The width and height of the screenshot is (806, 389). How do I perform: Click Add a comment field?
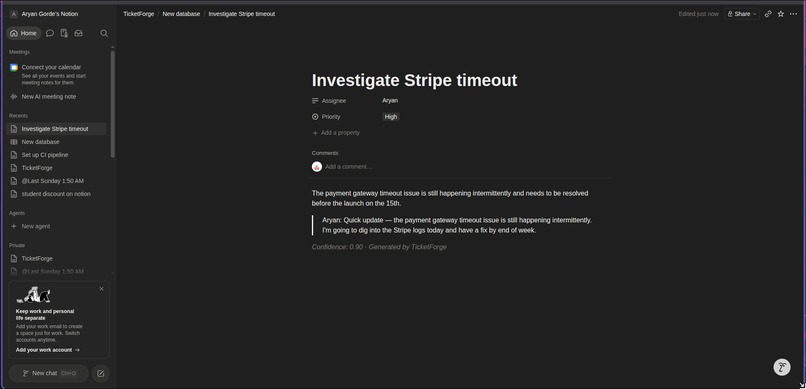(349, 166)
